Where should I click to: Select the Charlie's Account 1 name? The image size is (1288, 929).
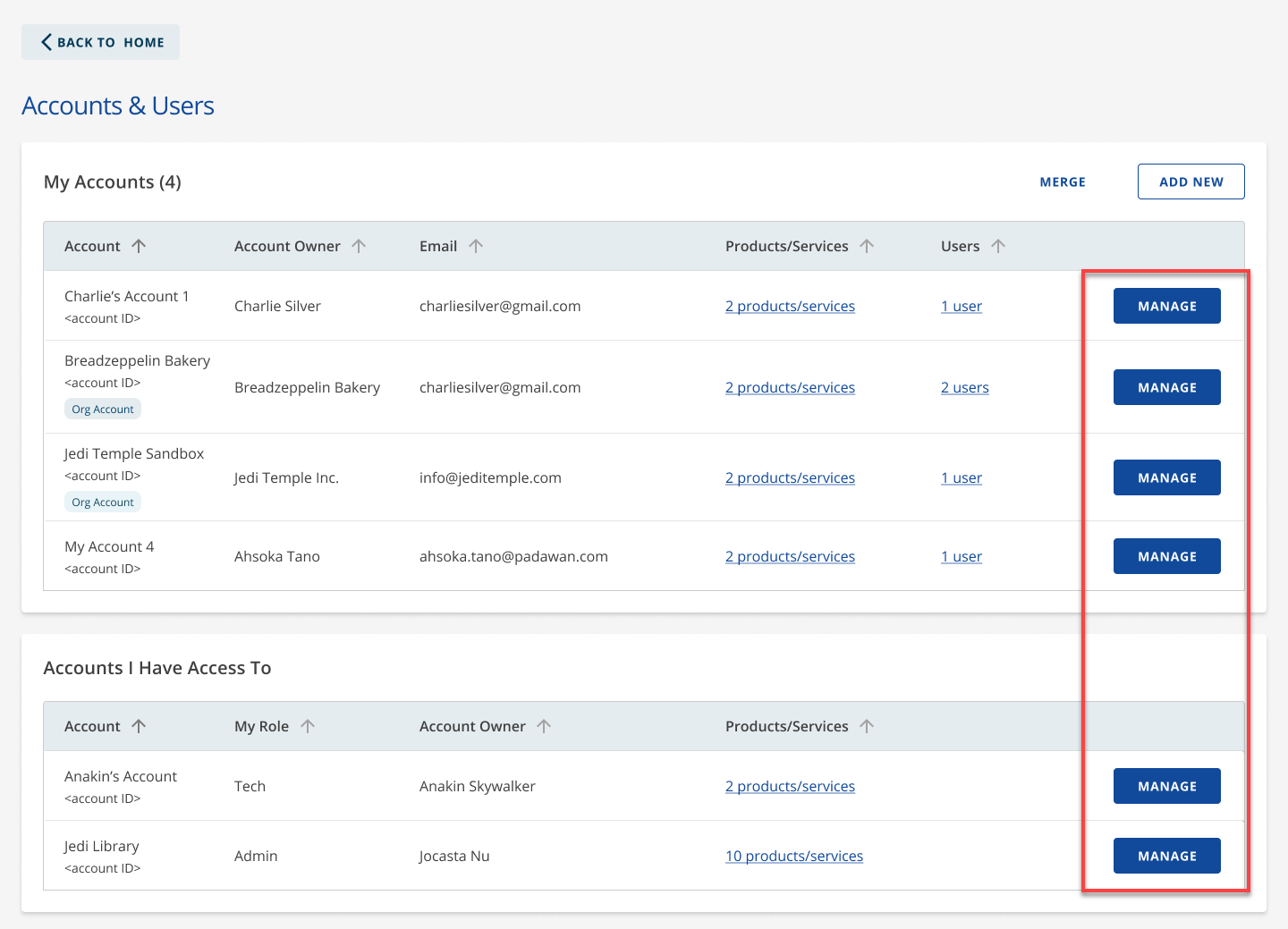pyautogui.click(x=127, y=296)
